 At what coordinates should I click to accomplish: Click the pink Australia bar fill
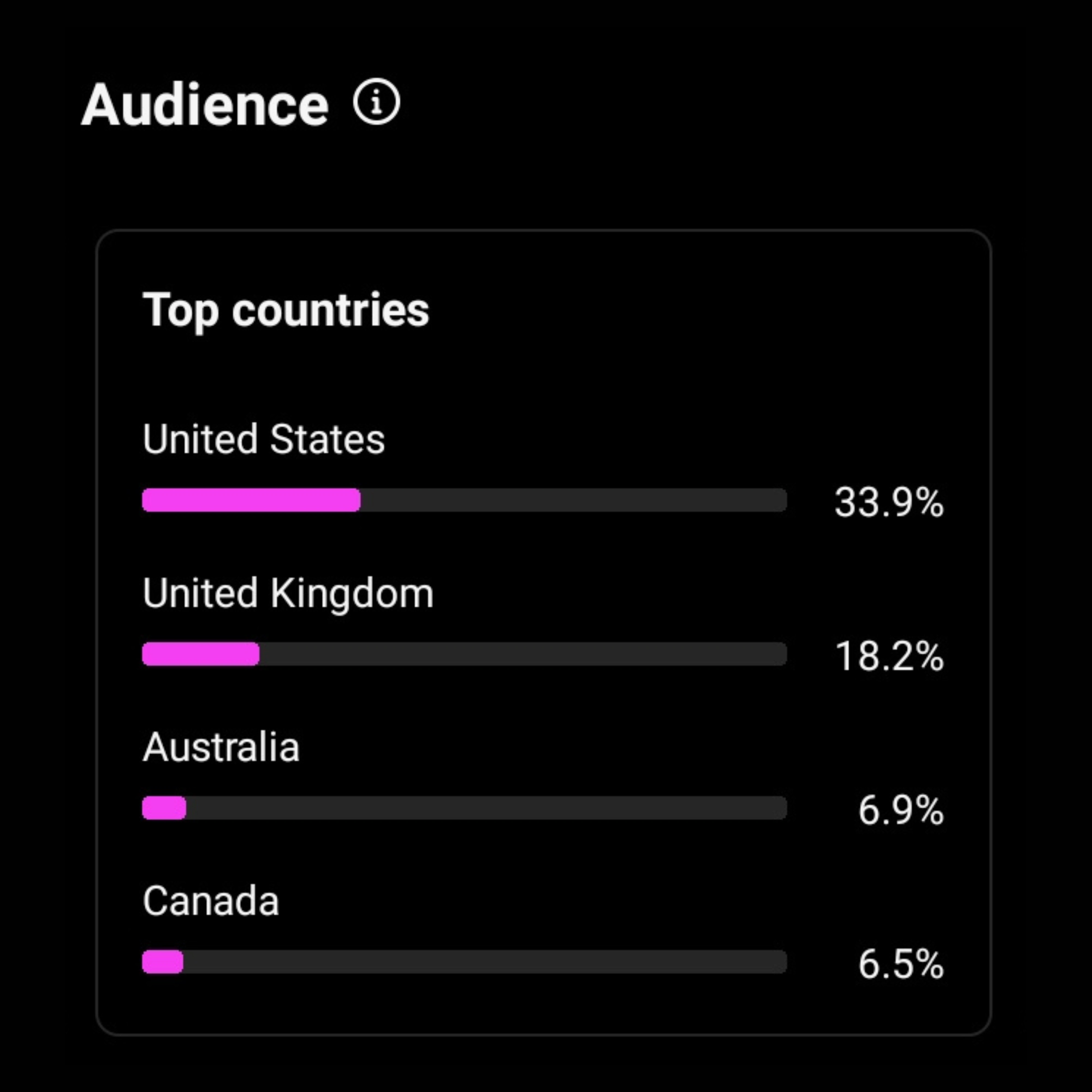[x=164, y=808]
